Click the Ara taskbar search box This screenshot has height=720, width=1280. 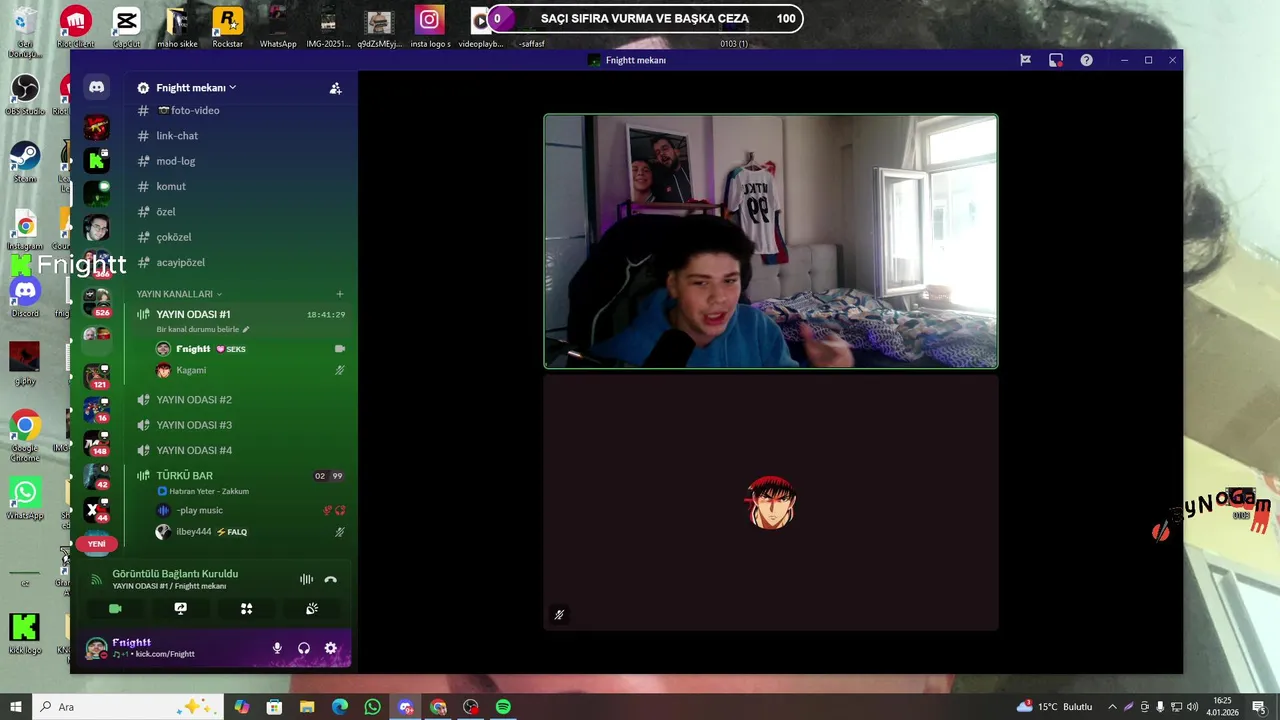[128, 707]
